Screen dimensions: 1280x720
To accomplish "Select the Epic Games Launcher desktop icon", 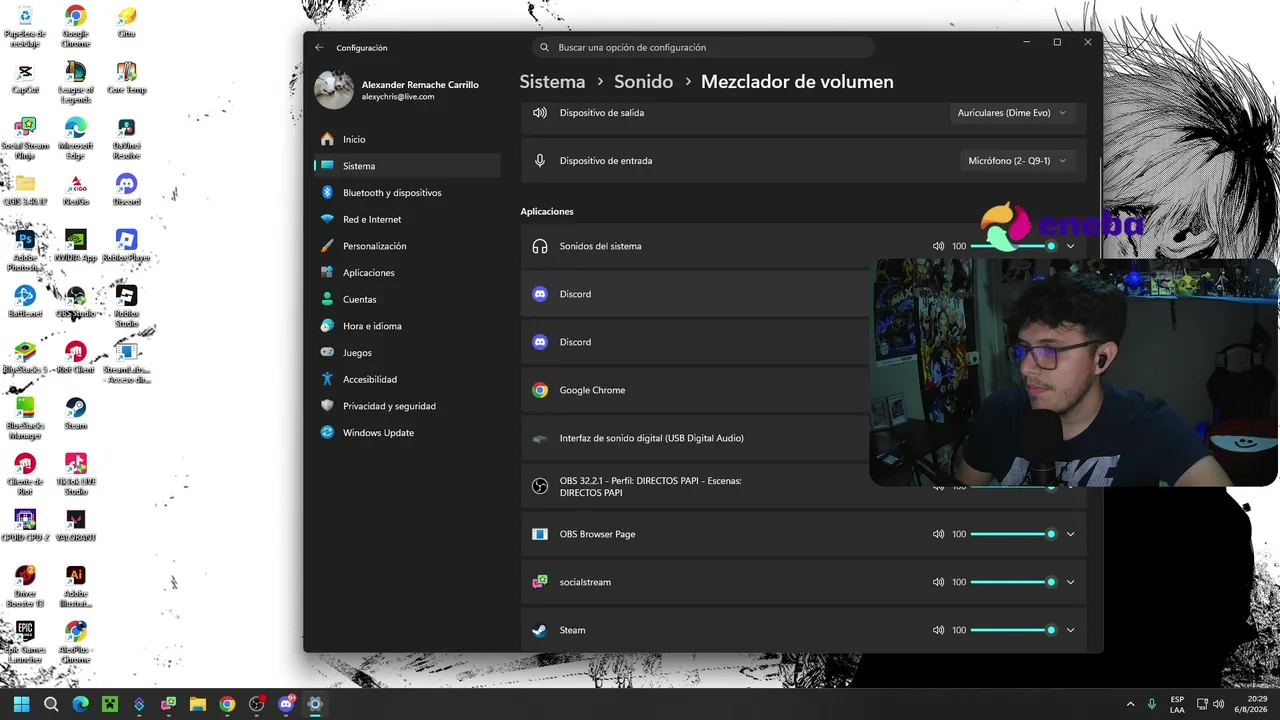I will point(25,643).
